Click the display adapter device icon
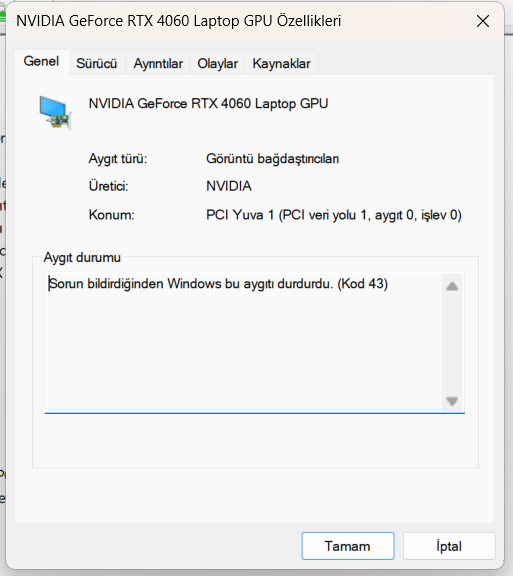The image size is (513, 576). click(55, 113)
